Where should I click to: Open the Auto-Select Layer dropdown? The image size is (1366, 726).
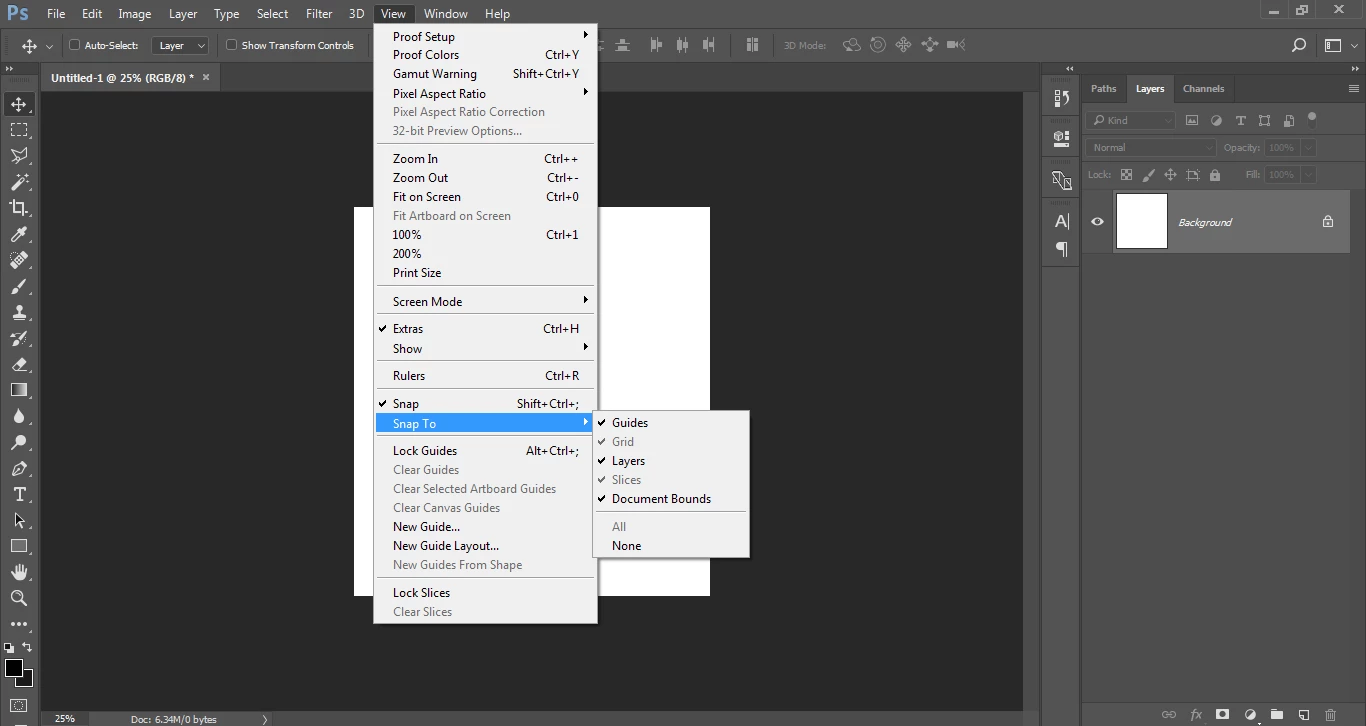(x=181, y=45)
